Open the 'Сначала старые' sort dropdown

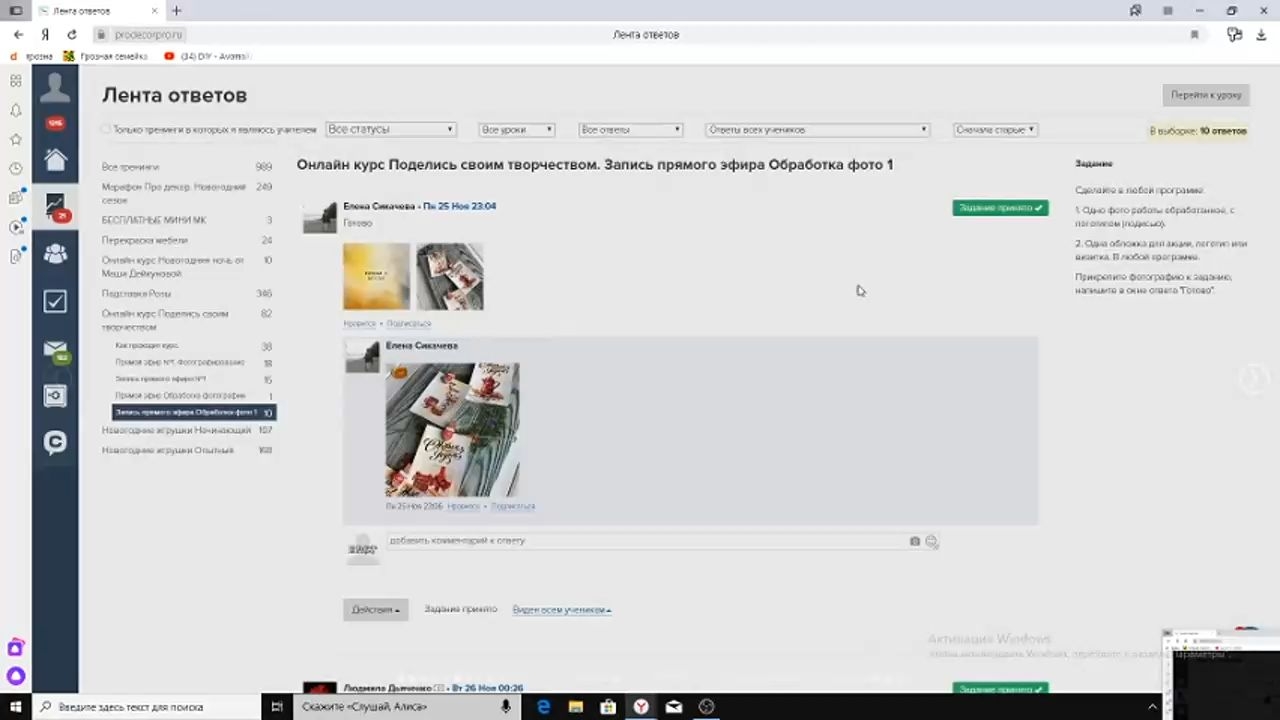[x=995, y=130]
